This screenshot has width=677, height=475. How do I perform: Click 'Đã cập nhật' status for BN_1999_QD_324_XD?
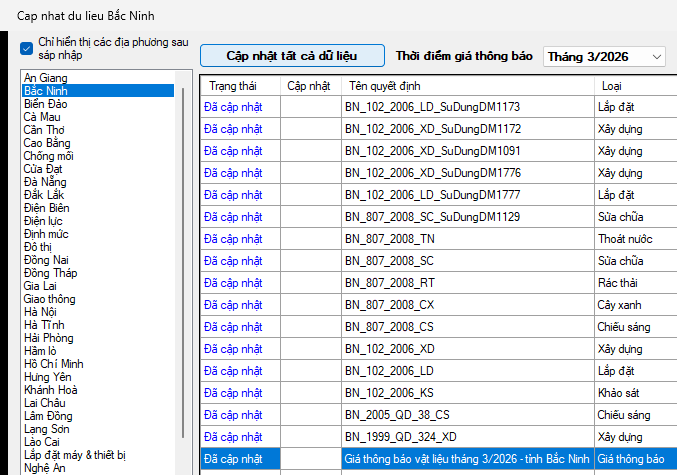(x=233, y=436)
